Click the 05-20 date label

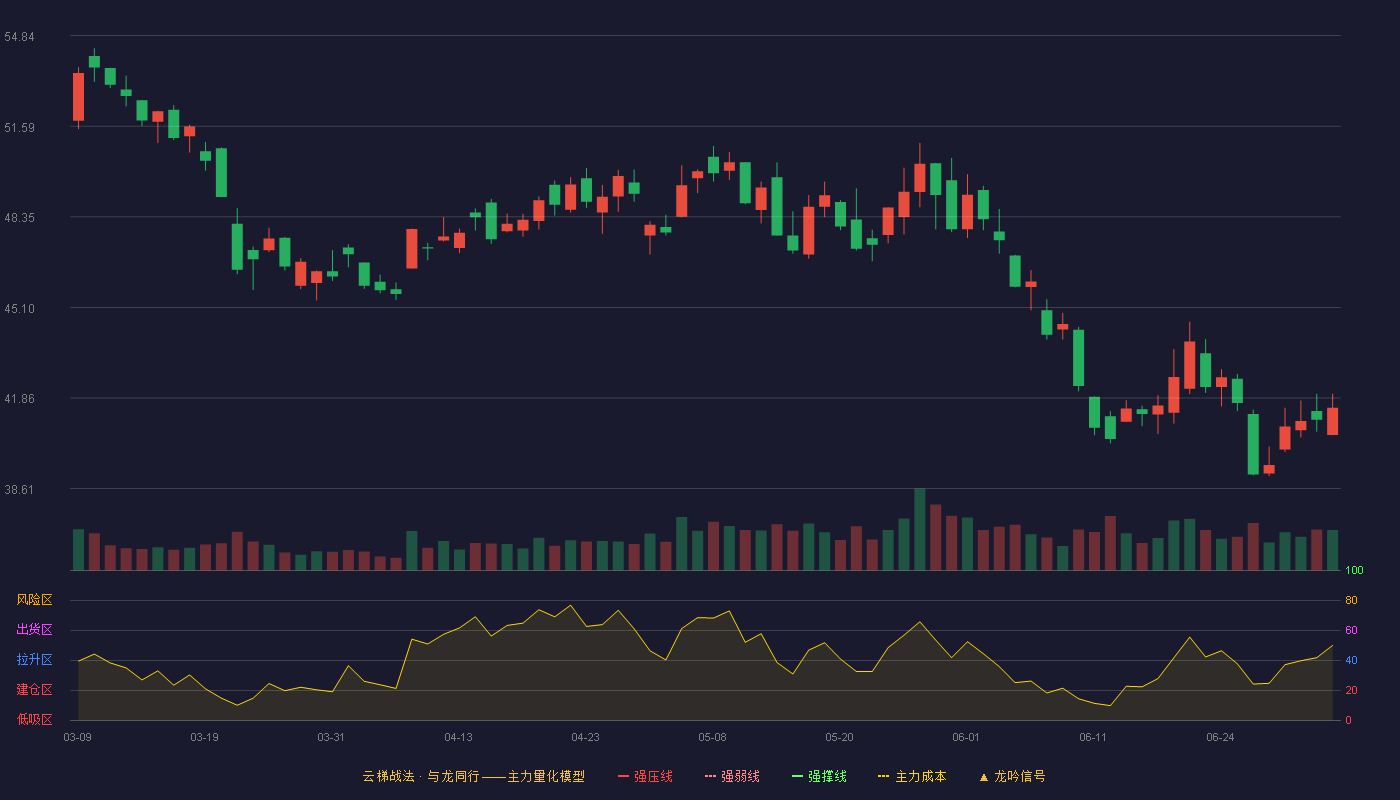click(839, 737)
